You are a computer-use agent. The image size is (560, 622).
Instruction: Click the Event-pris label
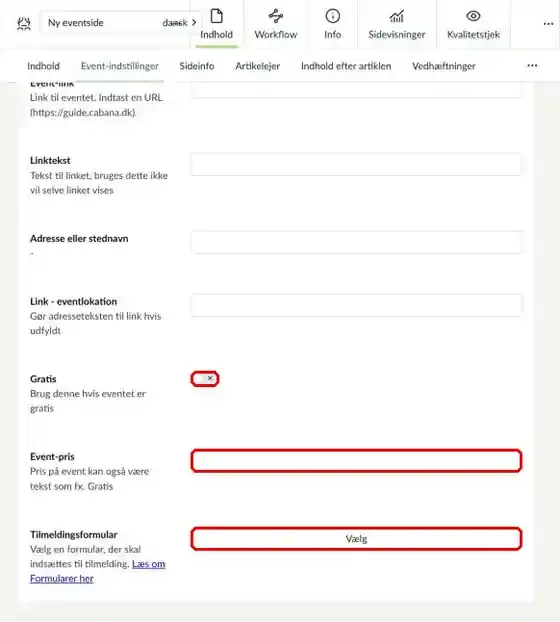click(x=52, y=457)
